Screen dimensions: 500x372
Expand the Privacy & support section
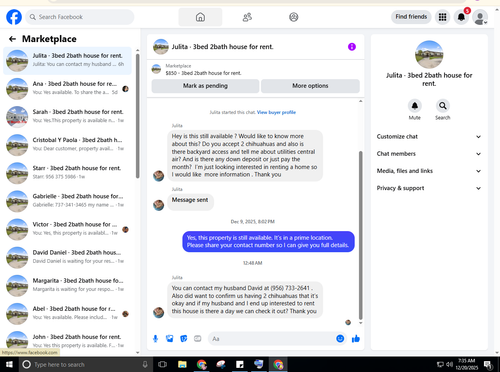coord(429,188)
